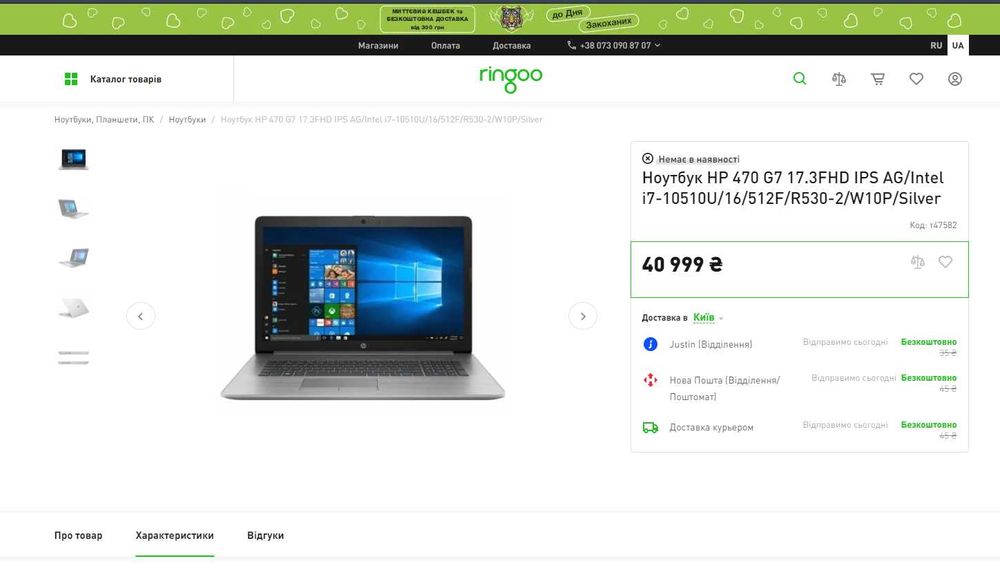Open the Про товар tab
This screenshot has height=584, width=1000.
[x=78, y=536]
